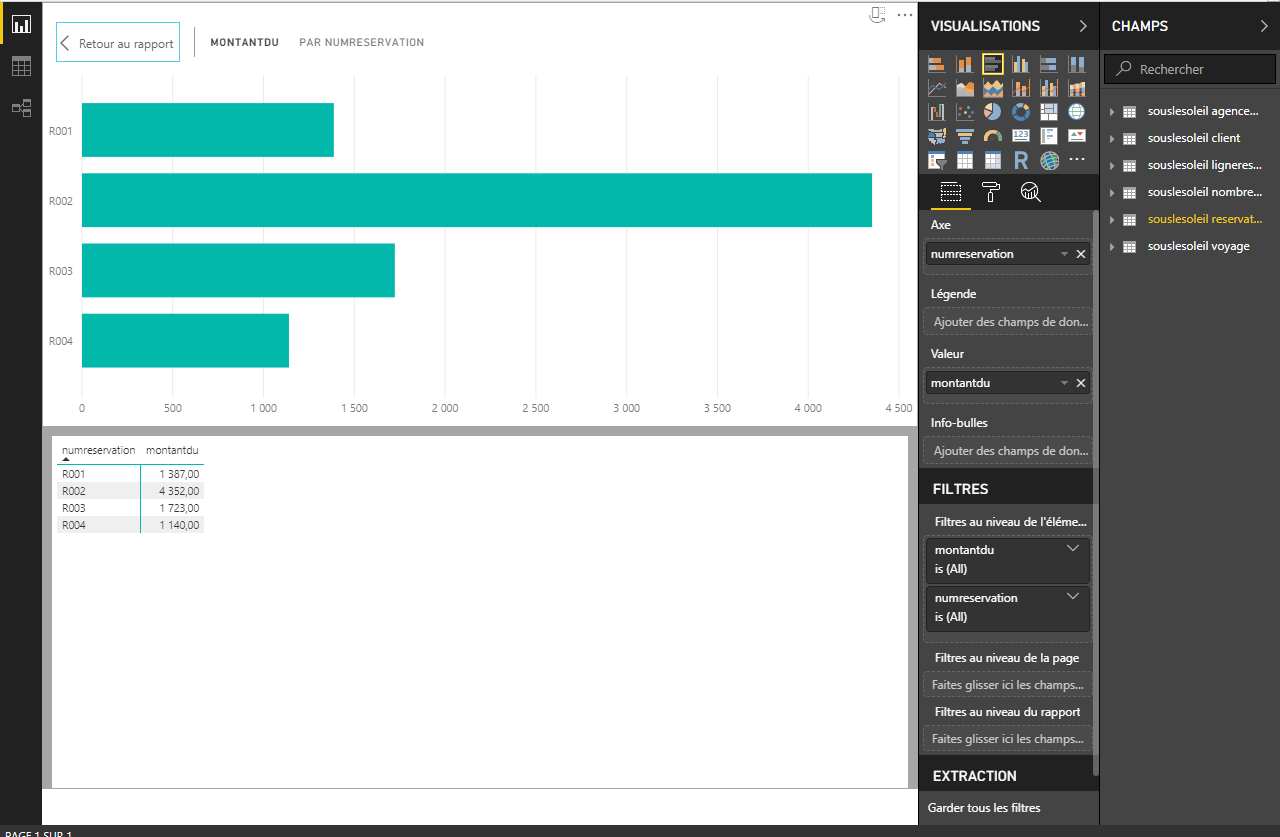Collapse the Champs pane
This screenshot has height=837, width=1280.
coord(1264,26)
